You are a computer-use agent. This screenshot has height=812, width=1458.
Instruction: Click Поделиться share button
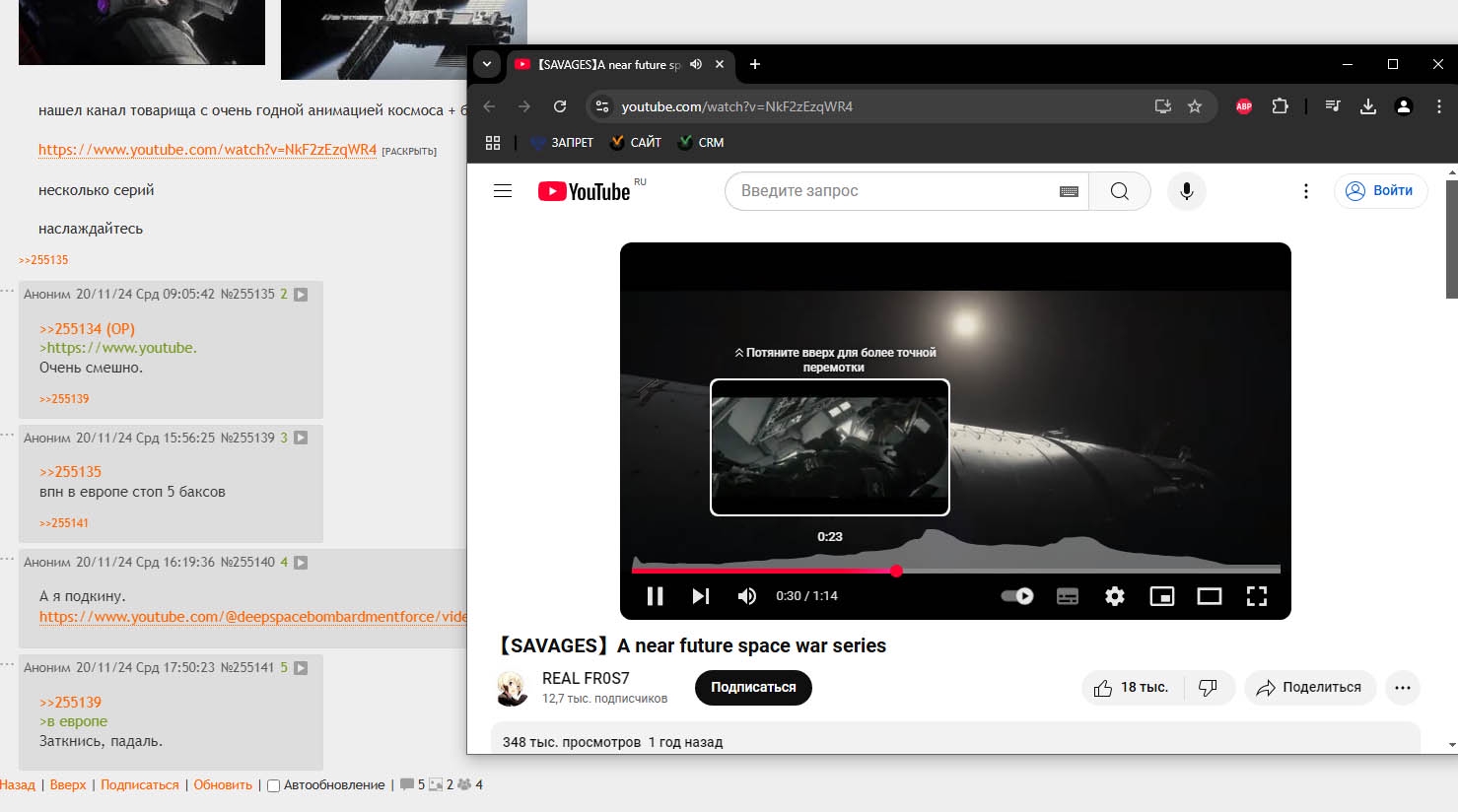point(1309,688)
